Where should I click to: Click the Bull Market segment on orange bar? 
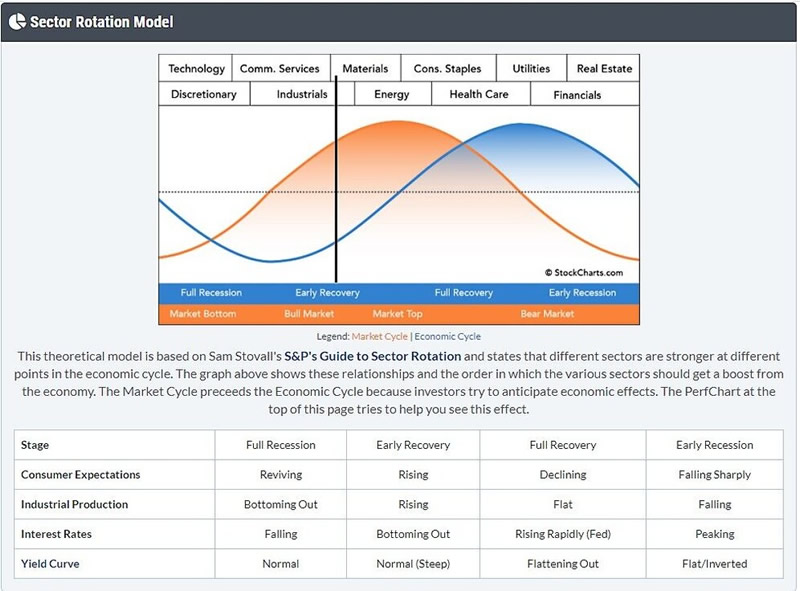[x=309, y=314]
